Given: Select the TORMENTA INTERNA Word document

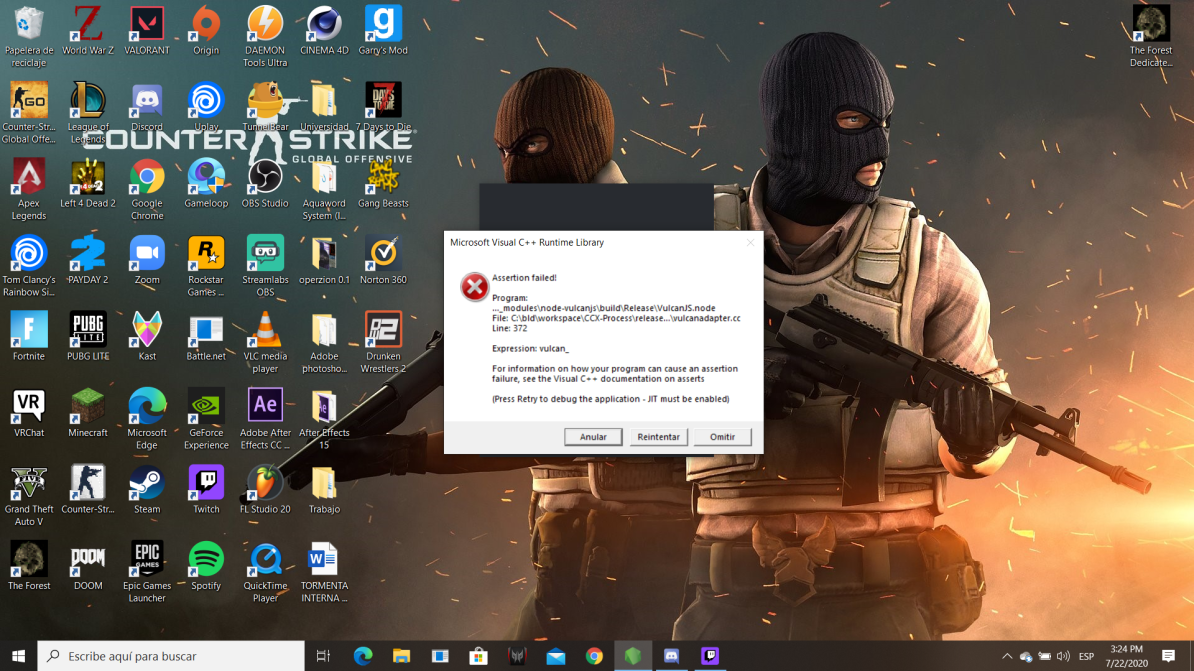Looking at the screenshot, I should [x=324, y=571].
